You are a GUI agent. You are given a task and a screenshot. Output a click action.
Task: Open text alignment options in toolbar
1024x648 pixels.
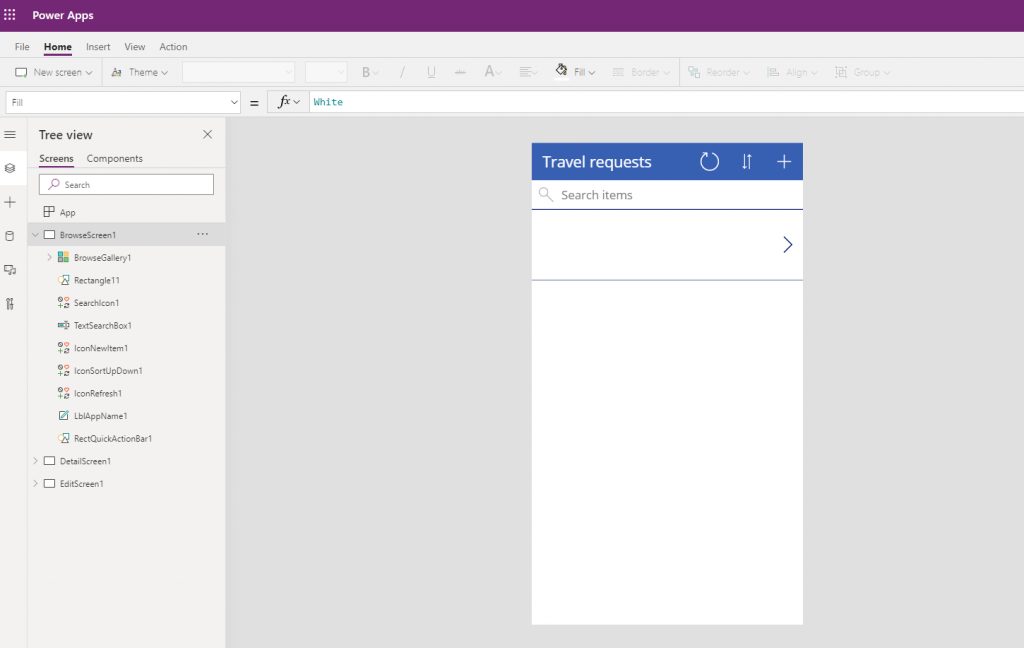pos(528,73)
